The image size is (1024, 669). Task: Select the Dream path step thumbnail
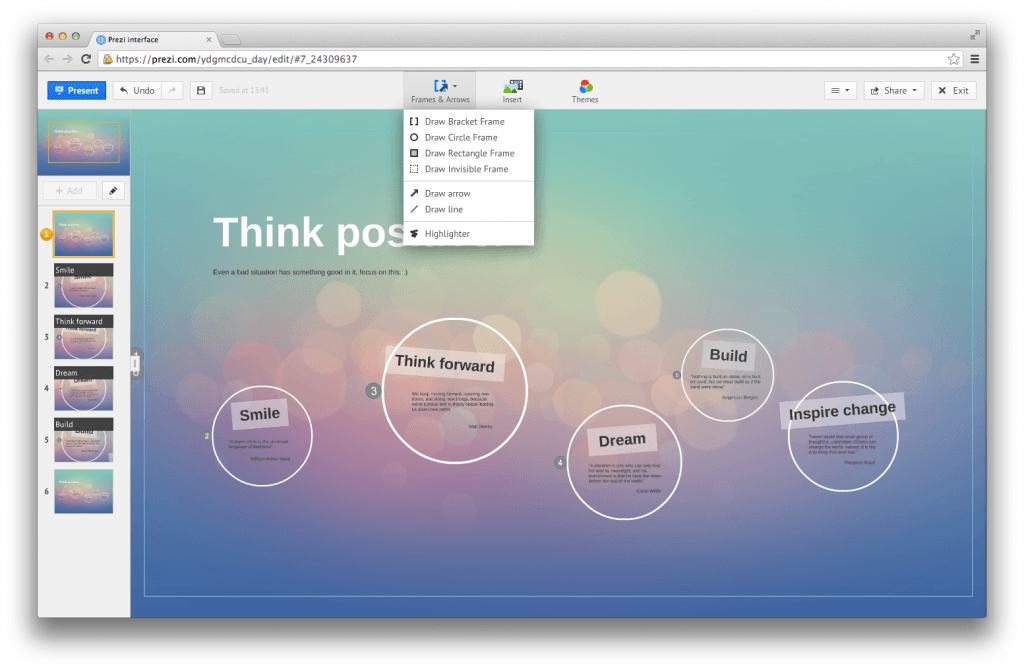click(x=83, y=387)
